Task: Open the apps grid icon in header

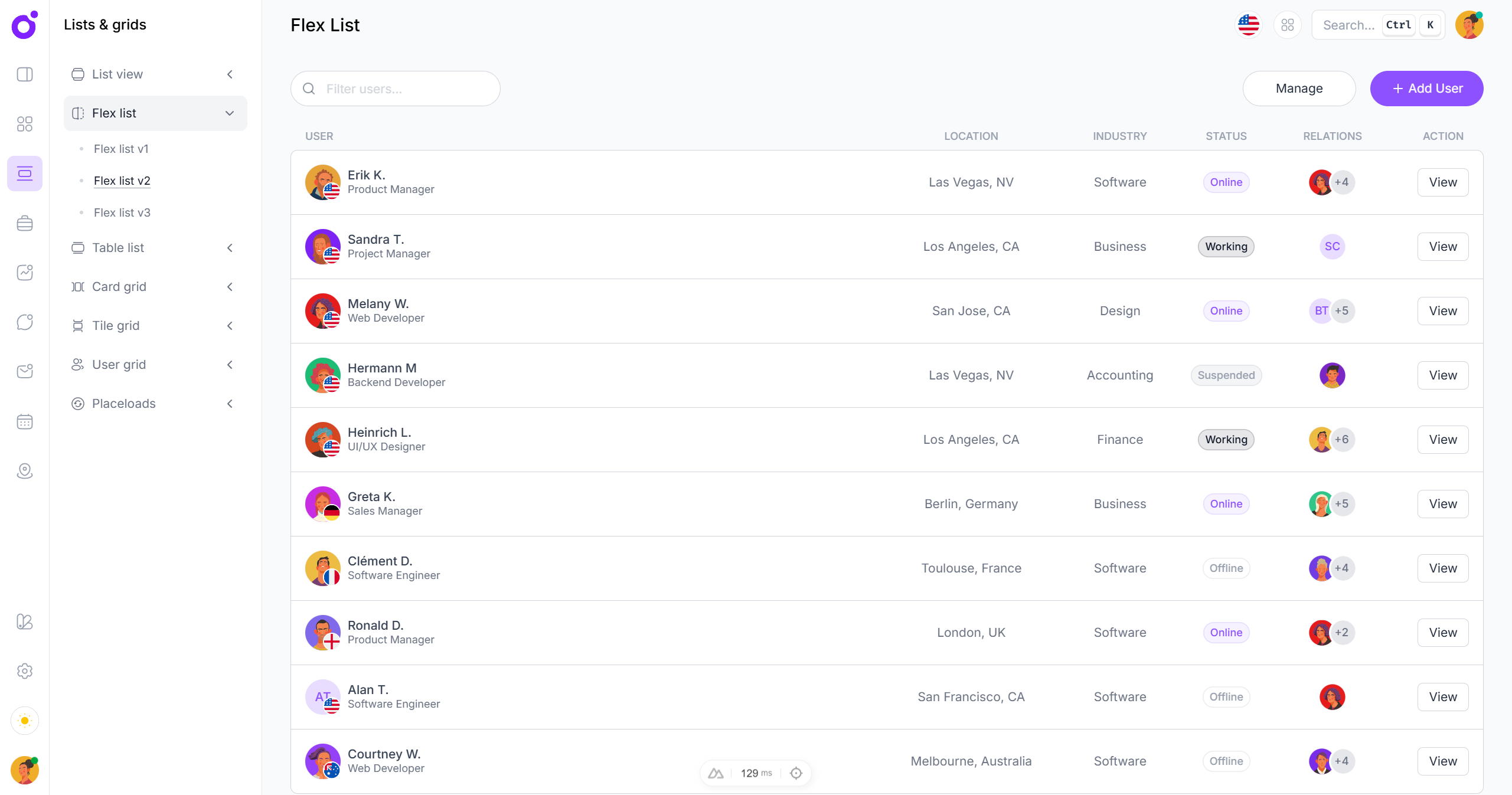Action: (x=1287, y=25)
